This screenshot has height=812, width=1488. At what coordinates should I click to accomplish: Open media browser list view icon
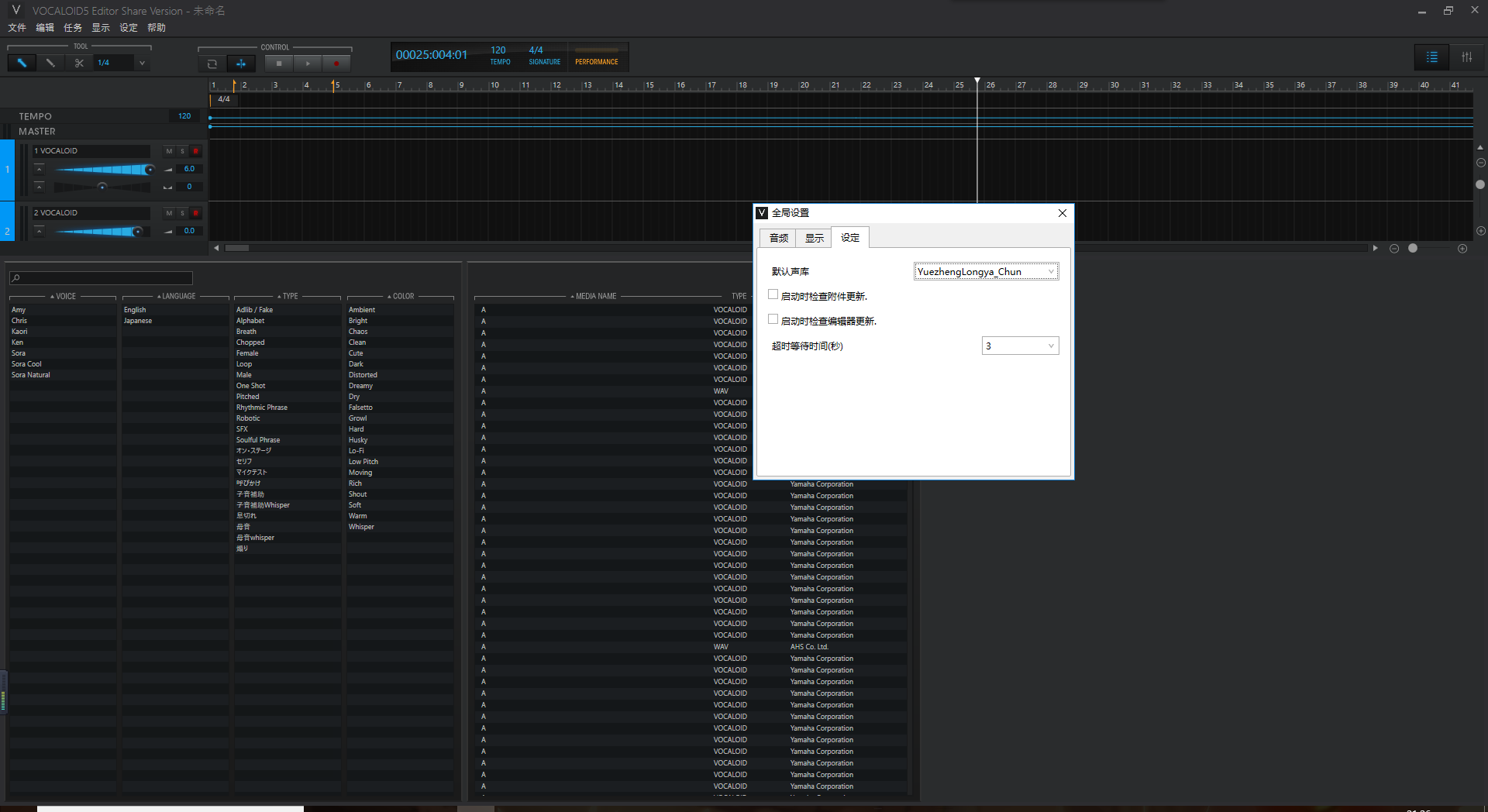pyautogui.click(x=1431, y=57)
